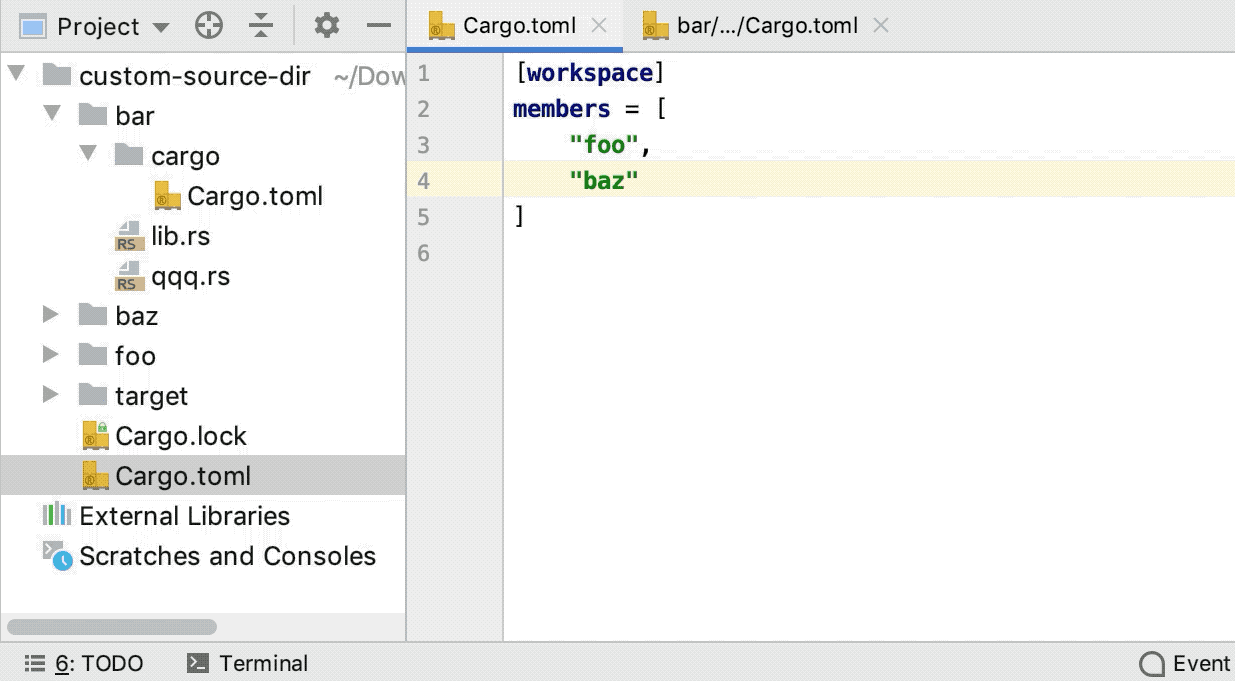Click the Cargo.lock file icon
Viewport: 1235px width, 681px height.
point(94,435)
